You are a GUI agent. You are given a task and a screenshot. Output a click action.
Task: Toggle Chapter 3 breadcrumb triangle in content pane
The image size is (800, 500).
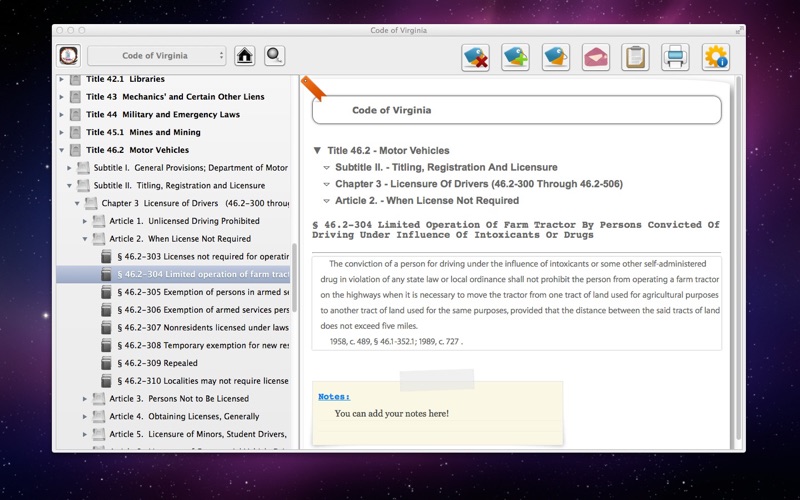pyautogui.click(x=327, y=185)
